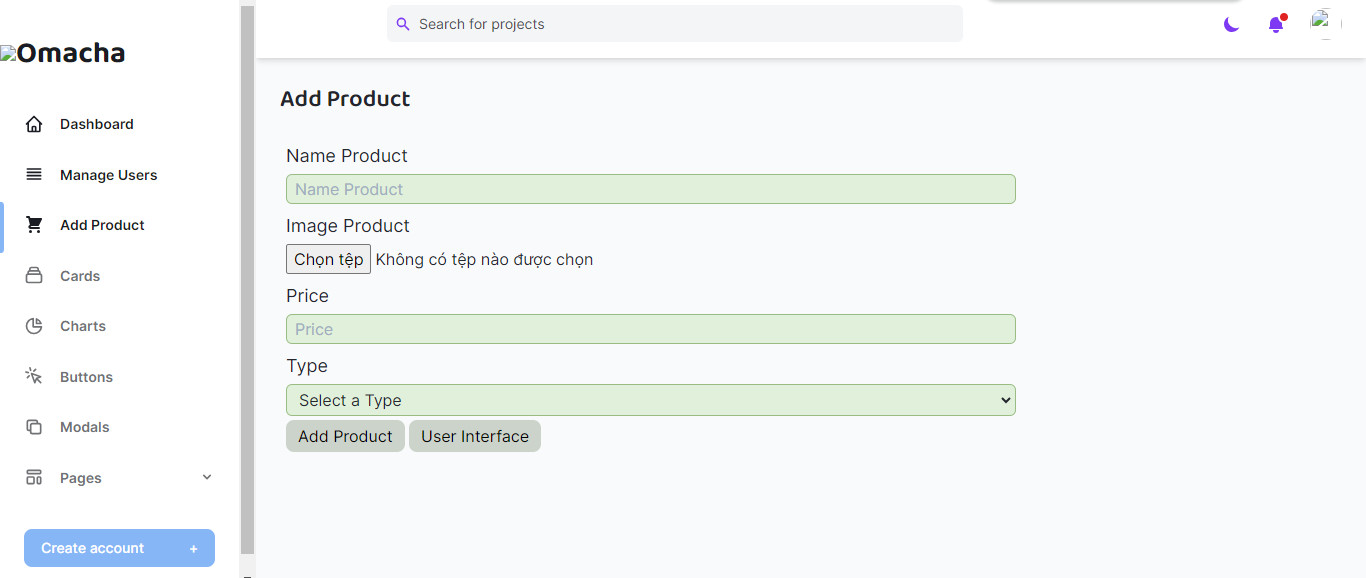
Task: Go to Manage Users page
Action: tap(109, 175)
